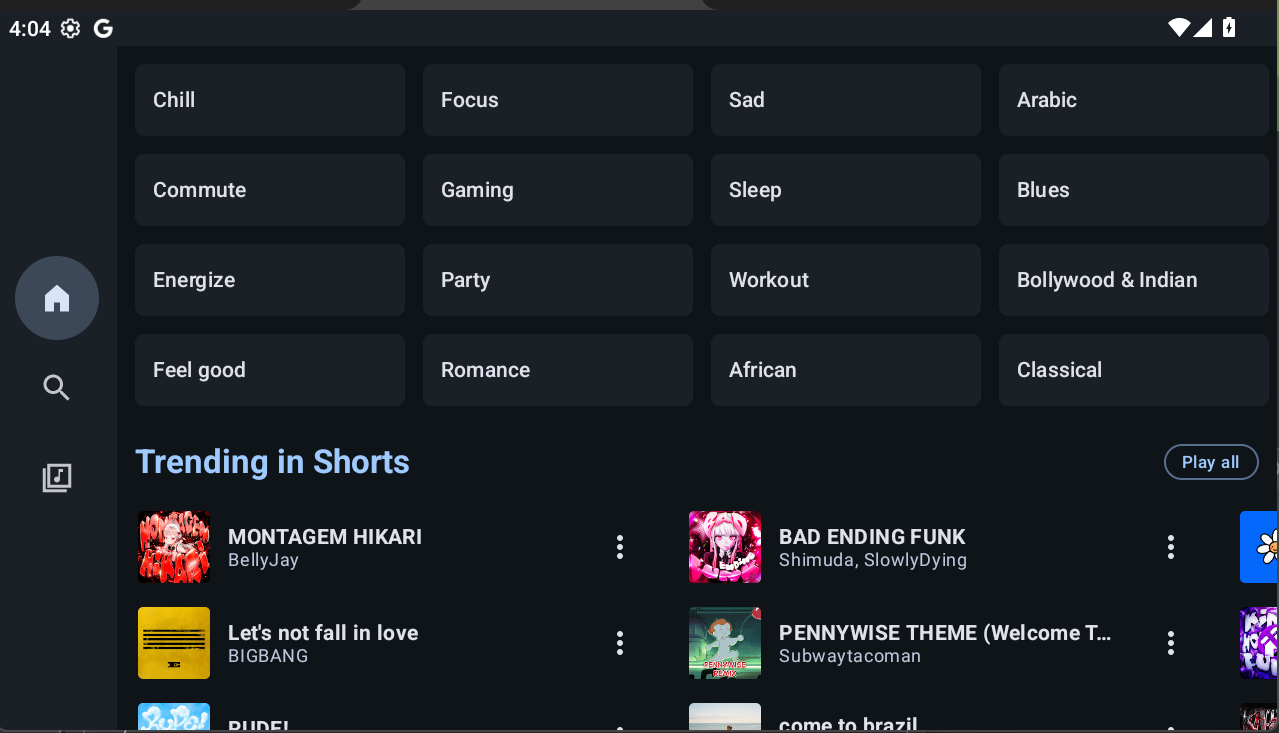Open the Library icon in the sidebar

56,477
